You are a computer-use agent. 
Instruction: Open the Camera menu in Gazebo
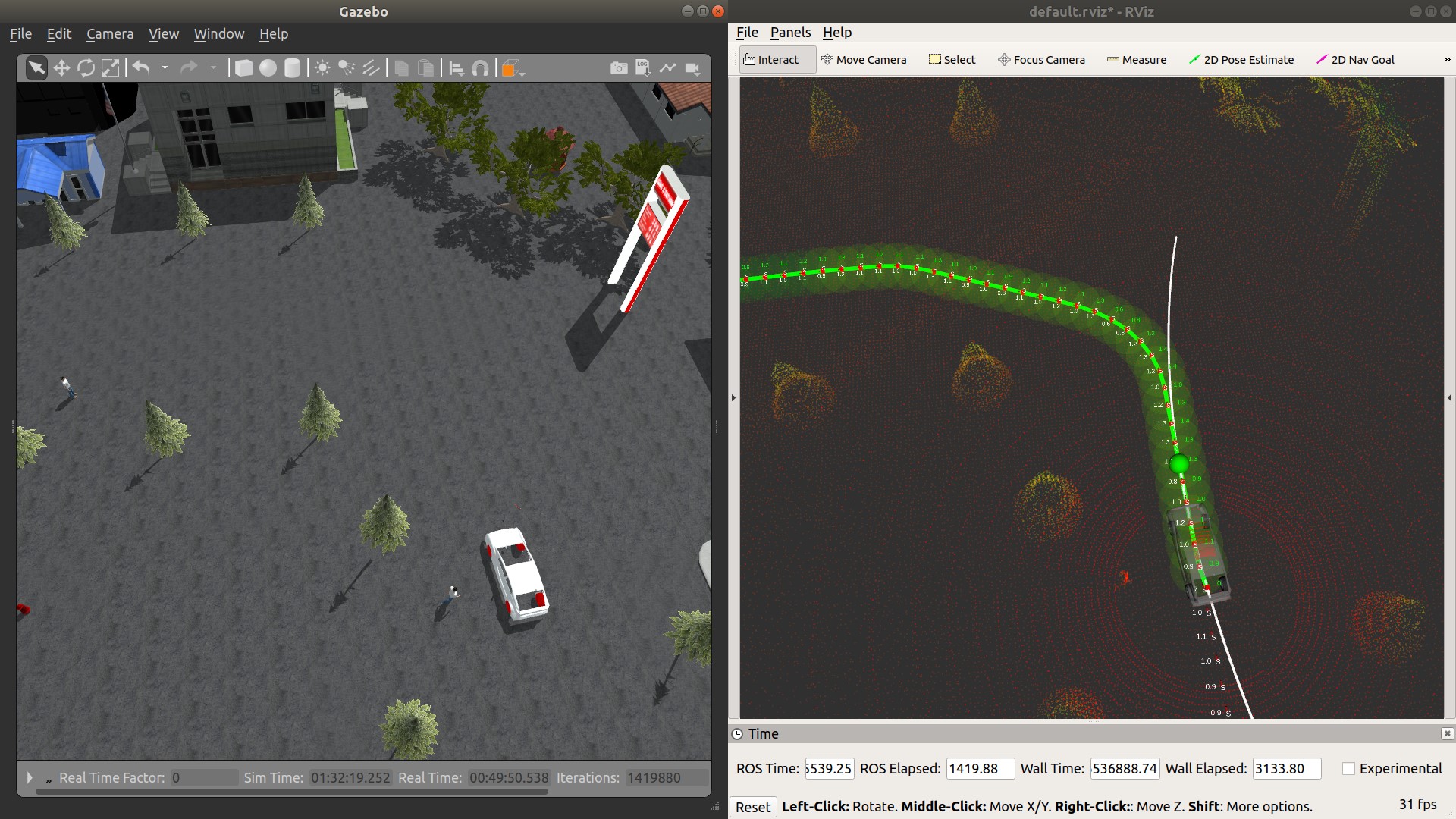[110, 33]
